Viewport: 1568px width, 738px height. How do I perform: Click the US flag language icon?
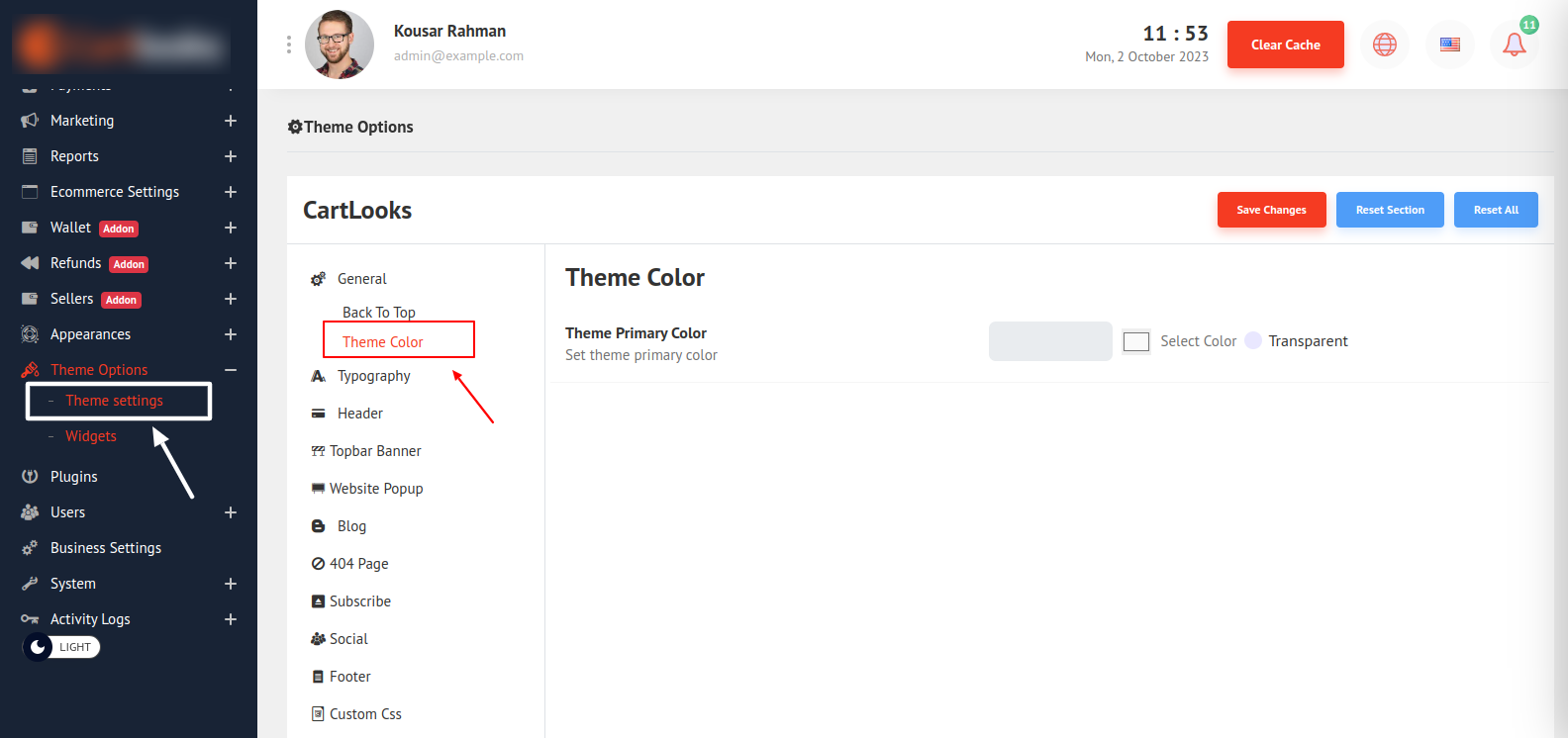pyautogui.click(x=1449, y=45)
